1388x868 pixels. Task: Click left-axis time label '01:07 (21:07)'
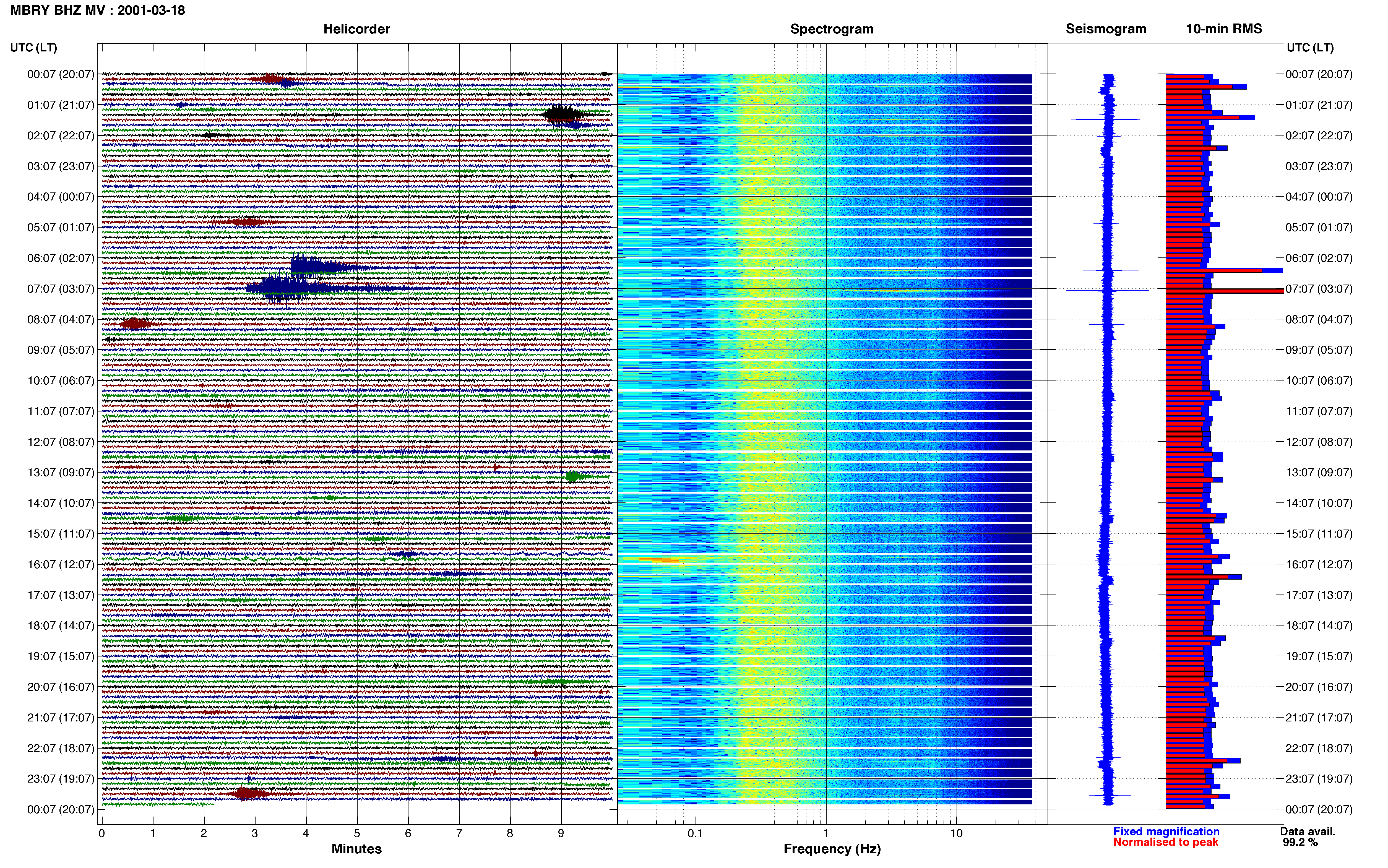61,105
